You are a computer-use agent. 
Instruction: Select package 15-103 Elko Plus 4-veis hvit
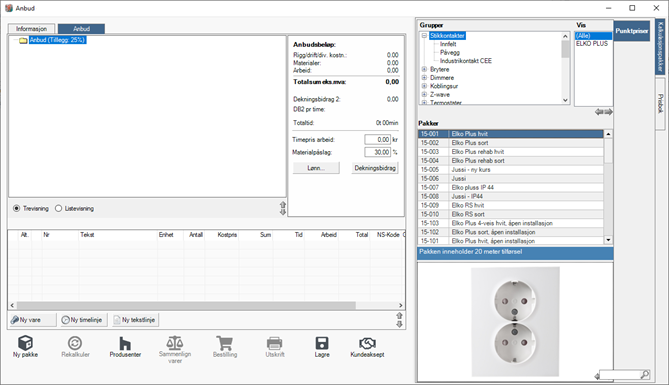coord(511,223)
